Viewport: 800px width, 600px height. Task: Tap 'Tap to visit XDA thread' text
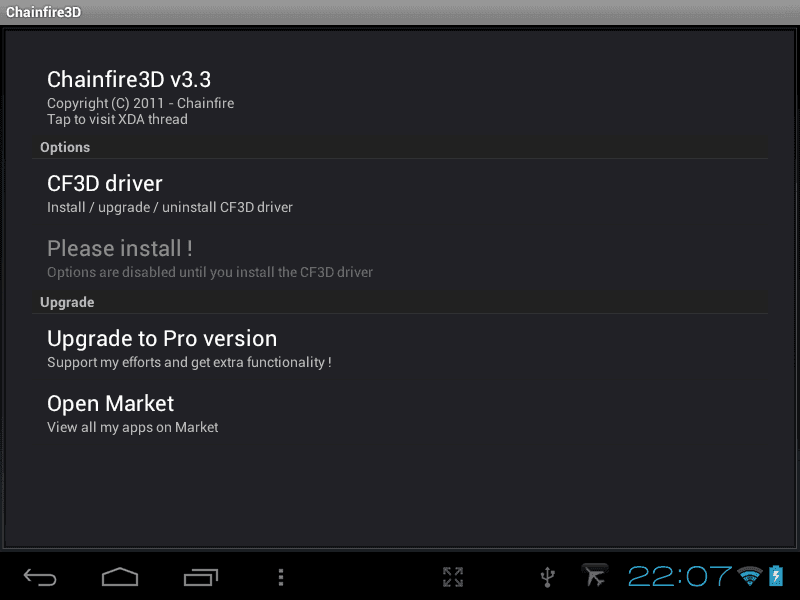(117, 119)
